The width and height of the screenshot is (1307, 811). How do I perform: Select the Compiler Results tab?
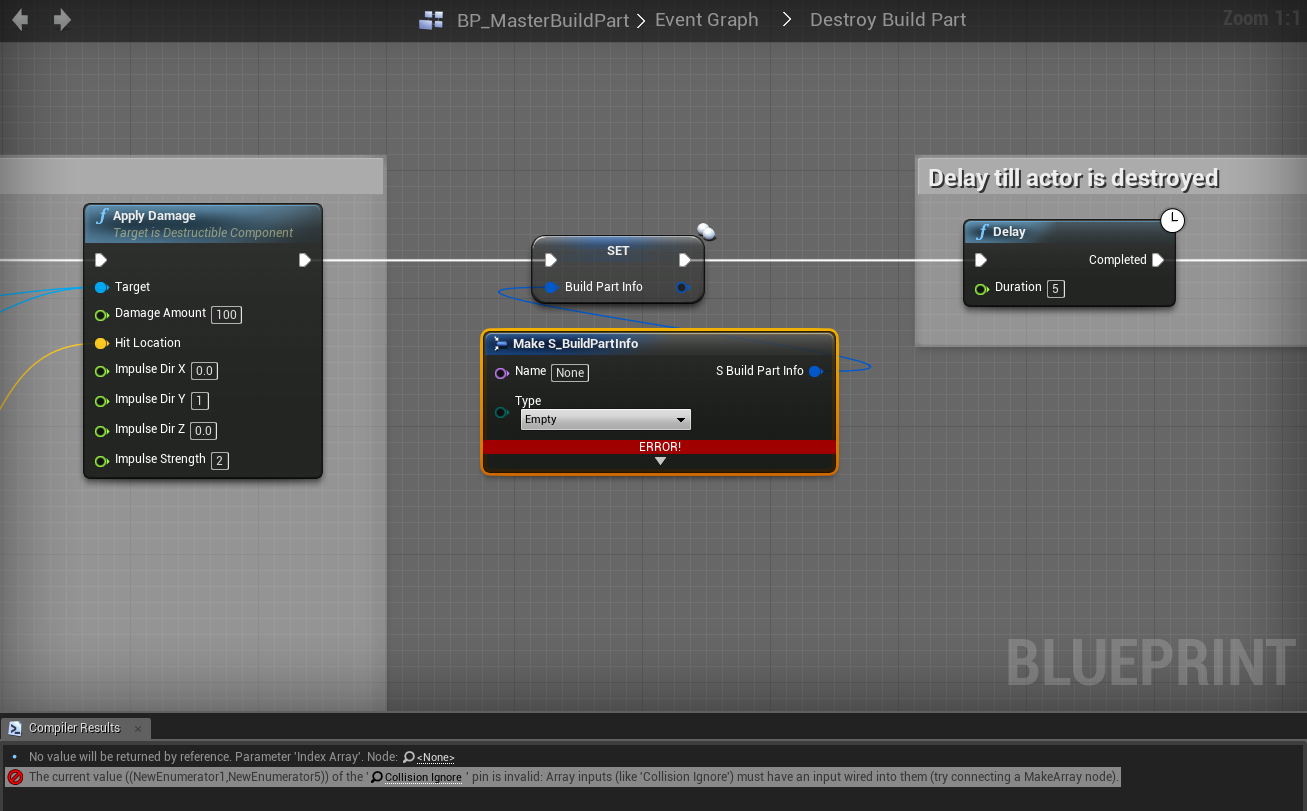[74, 728]
